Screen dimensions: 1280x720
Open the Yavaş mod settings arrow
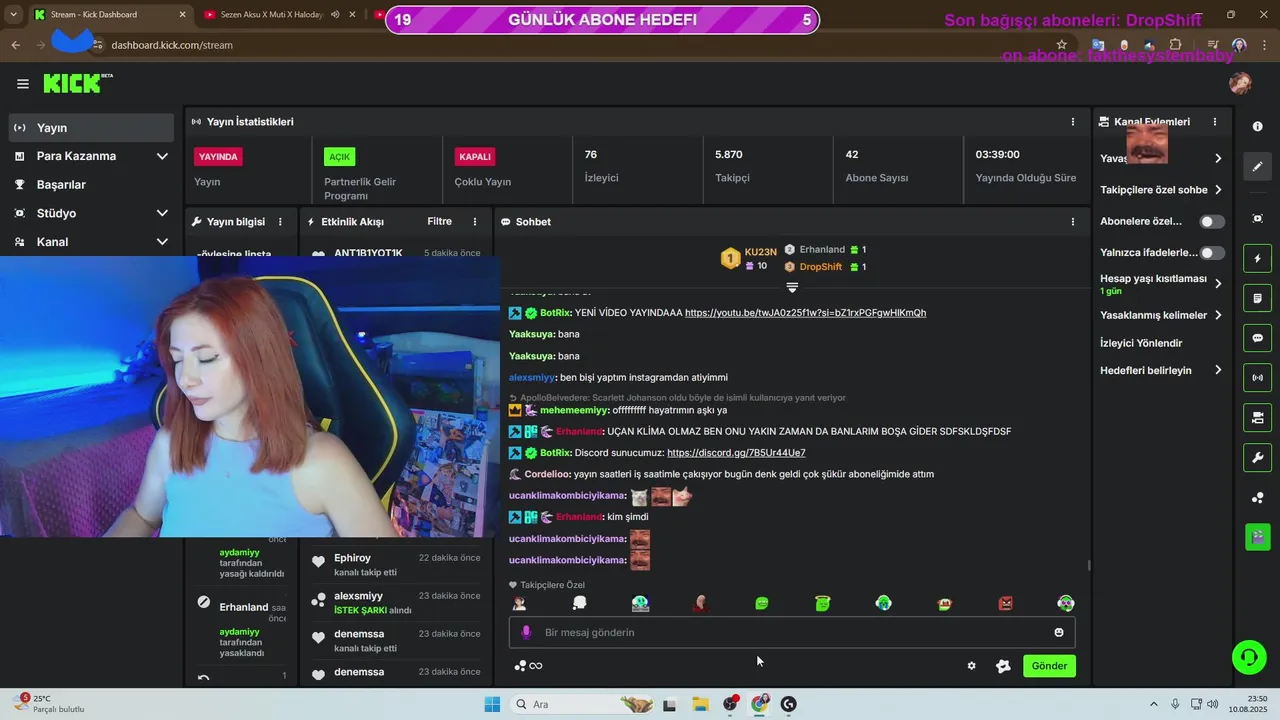click(x=1218, y=158)
